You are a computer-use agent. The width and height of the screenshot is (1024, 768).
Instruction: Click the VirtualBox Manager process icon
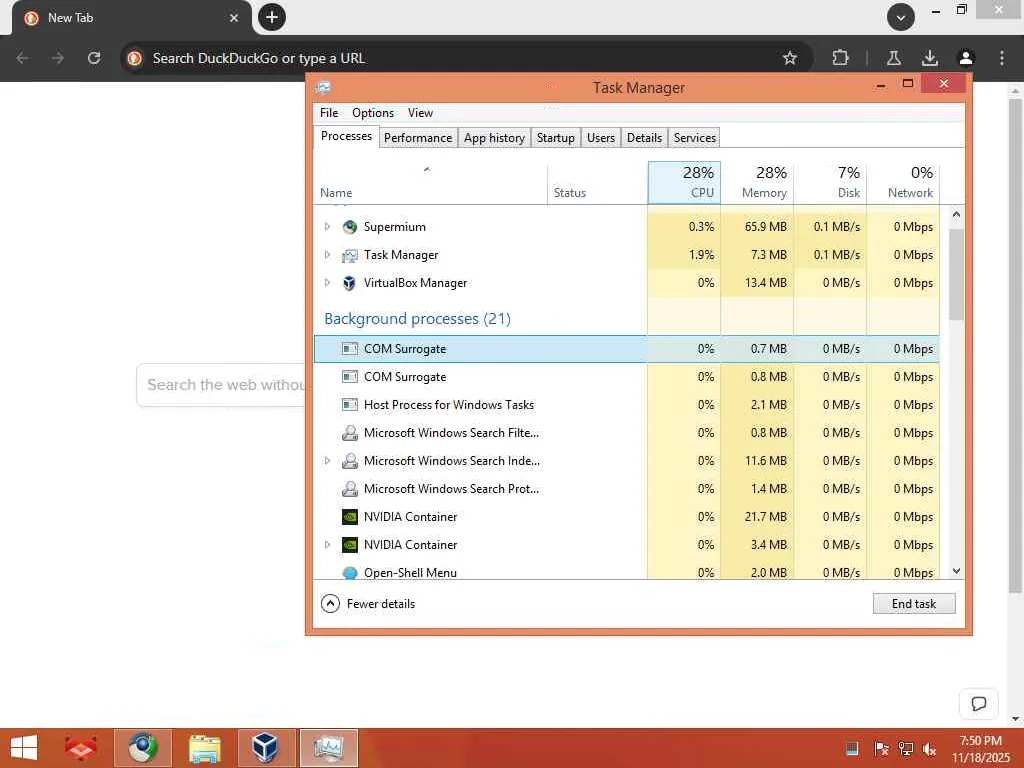tap(350, 283)
